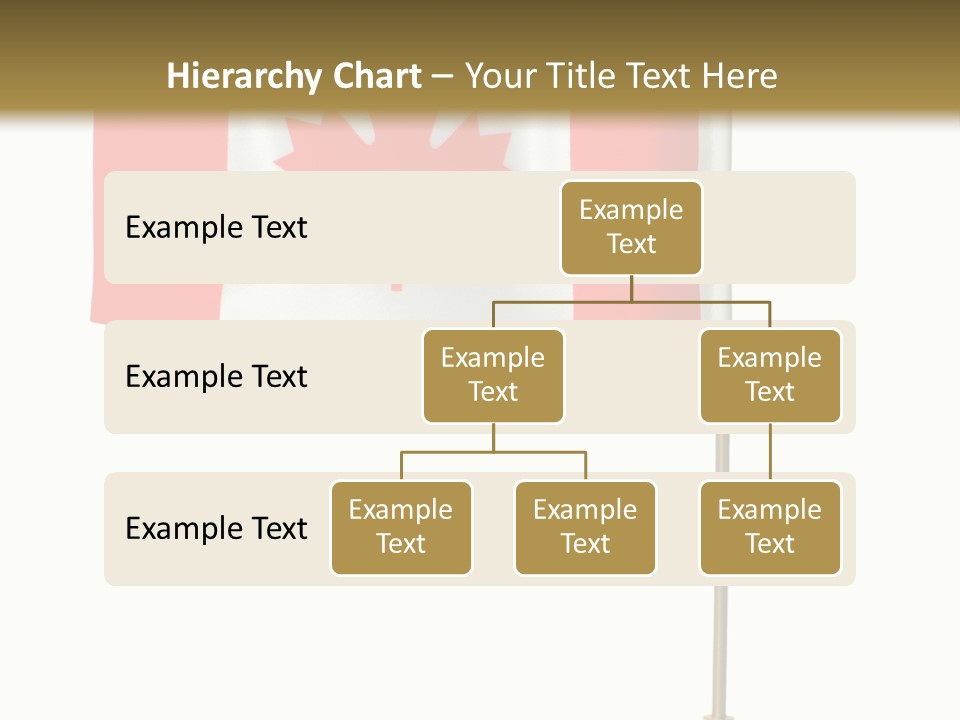Click the right box in the second level

point(770,375)
